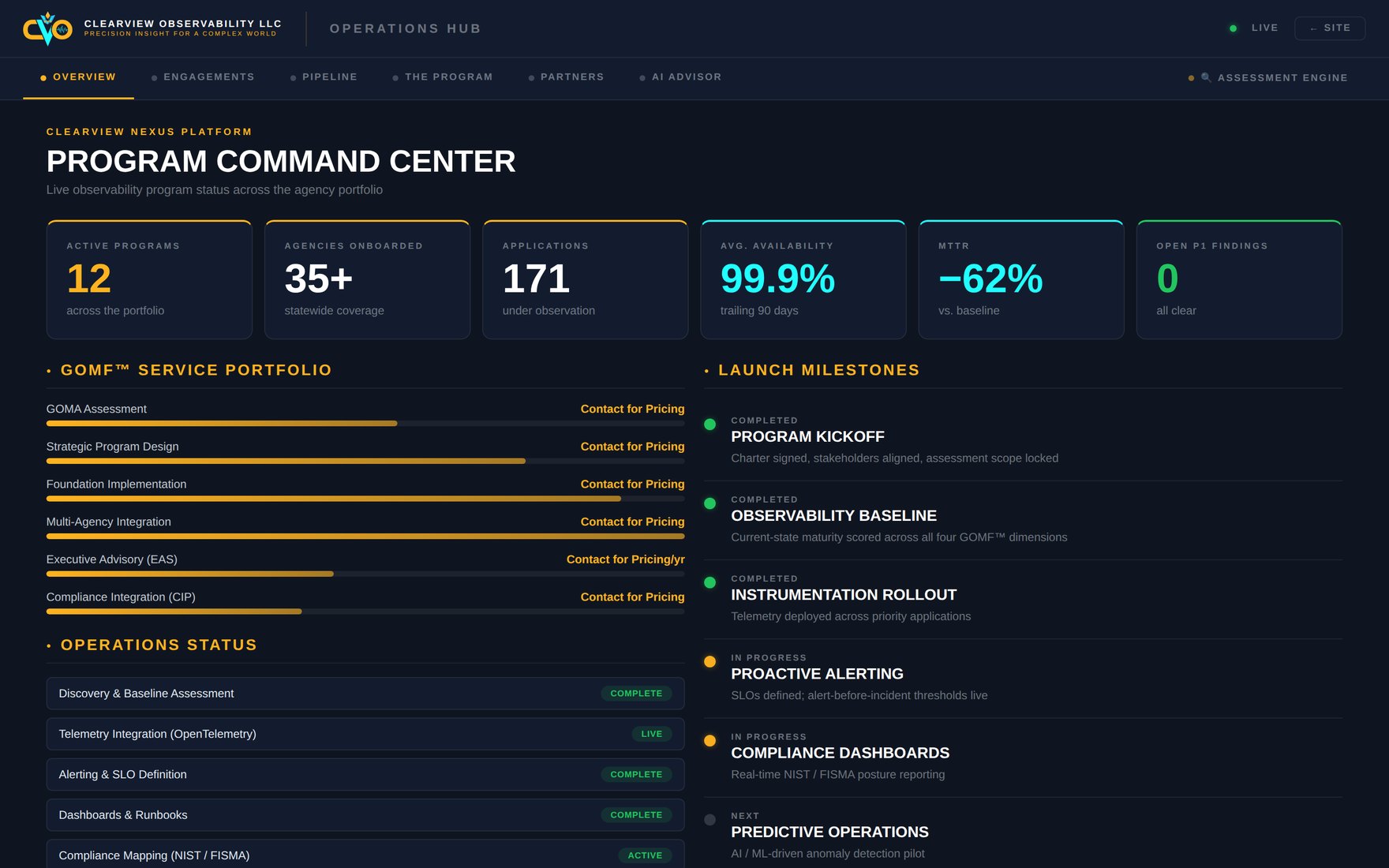The height and width of the screenshot is (868, 1389).
Task: Select the Active Programs card
Action: coord(149,279)
